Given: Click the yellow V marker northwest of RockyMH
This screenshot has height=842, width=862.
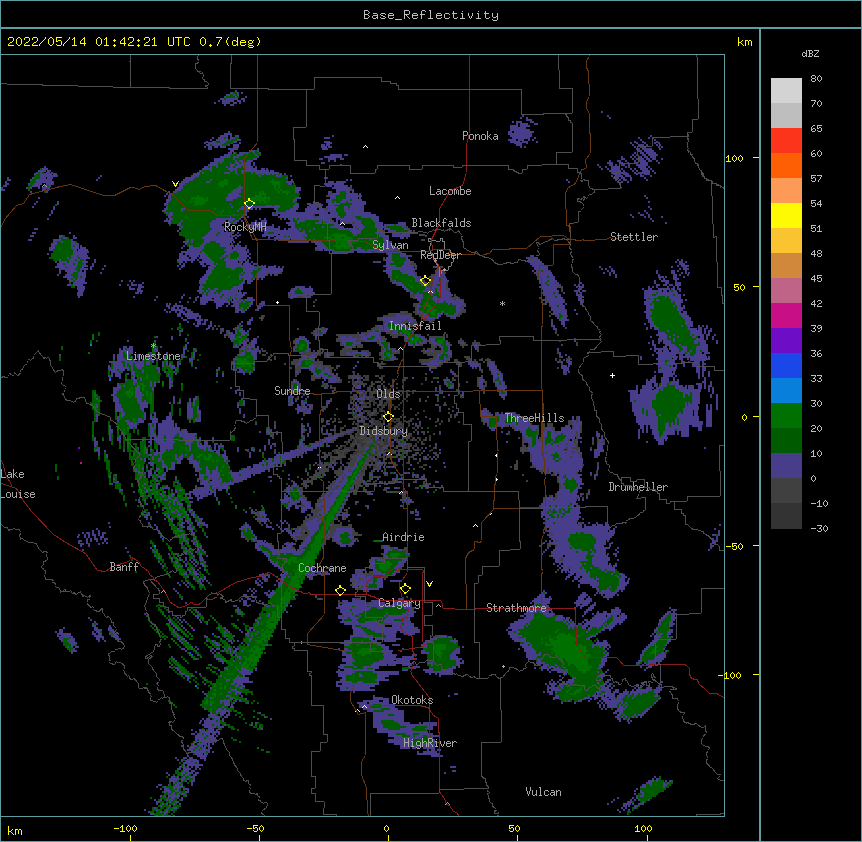Looking at the screenshot, I should pos(175,184).
